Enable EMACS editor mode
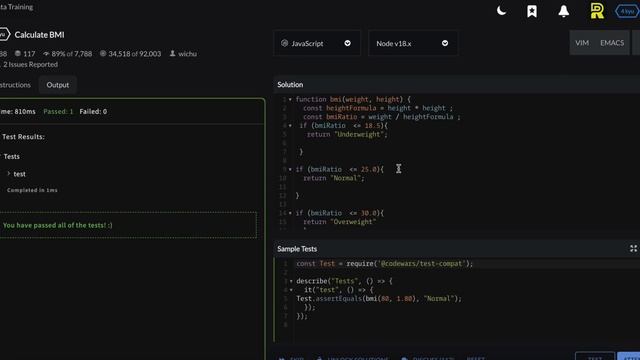 pyautogui.click(x=612, y=43)
